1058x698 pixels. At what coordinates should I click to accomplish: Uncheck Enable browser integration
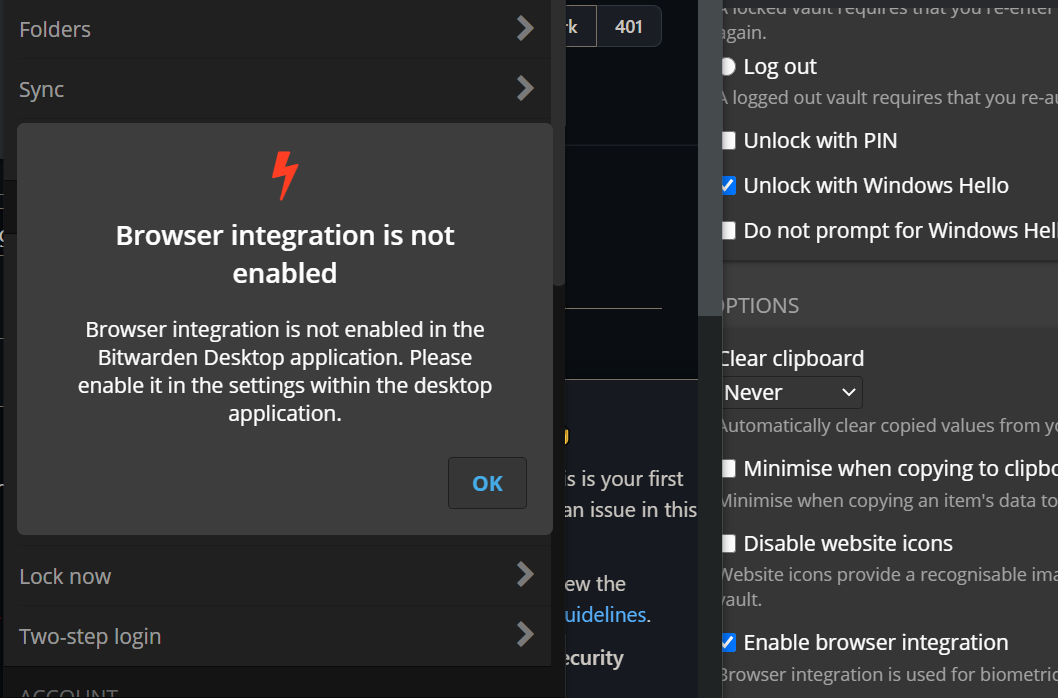[x=728, y=642]
